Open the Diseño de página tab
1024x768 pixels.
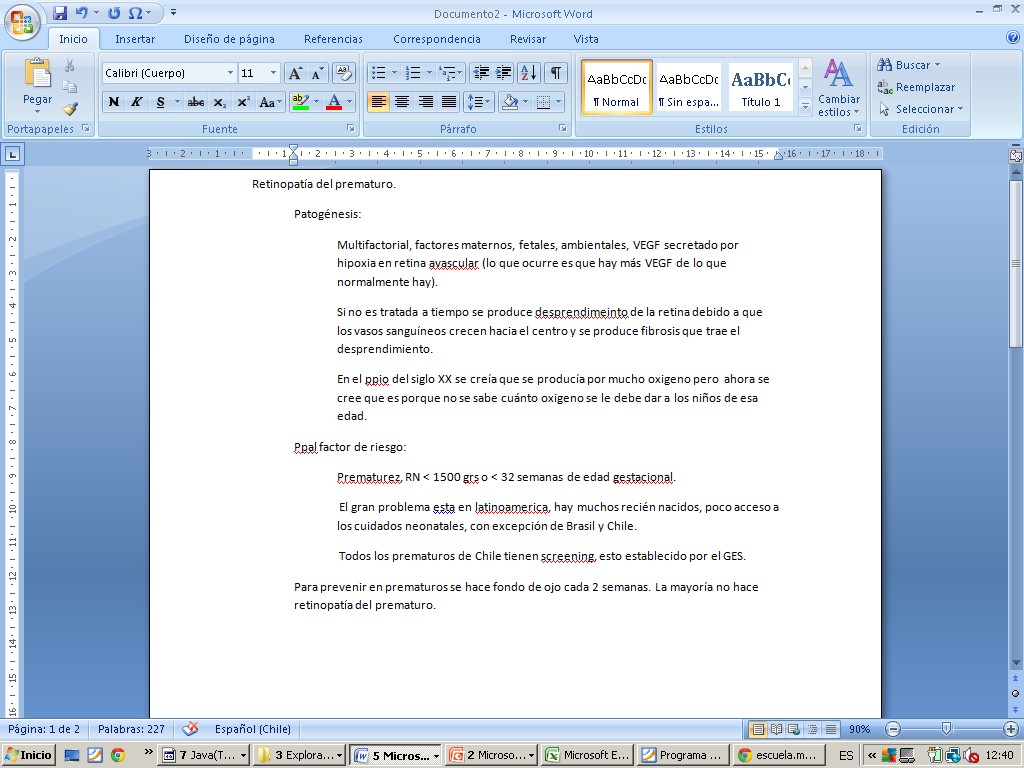point(229,39)
